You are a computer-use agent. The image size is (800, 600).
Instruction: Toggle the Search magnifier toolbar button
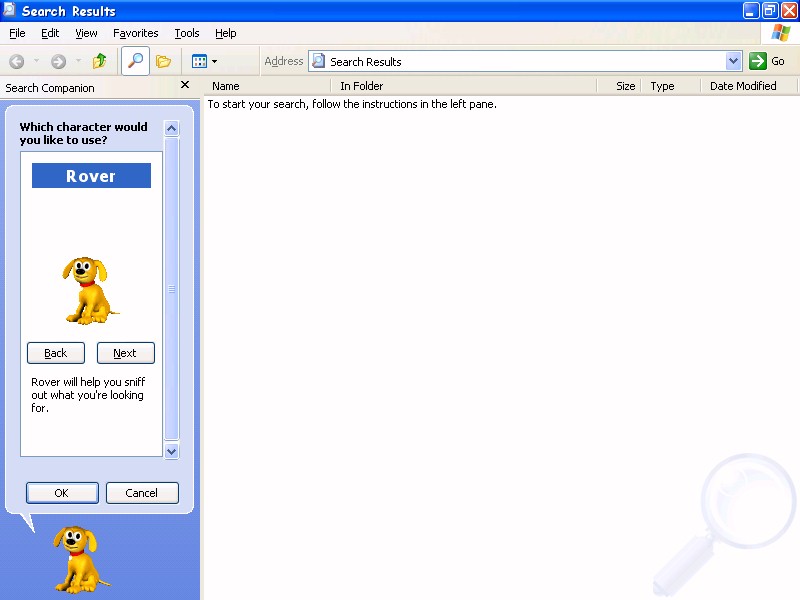(135, 61)
